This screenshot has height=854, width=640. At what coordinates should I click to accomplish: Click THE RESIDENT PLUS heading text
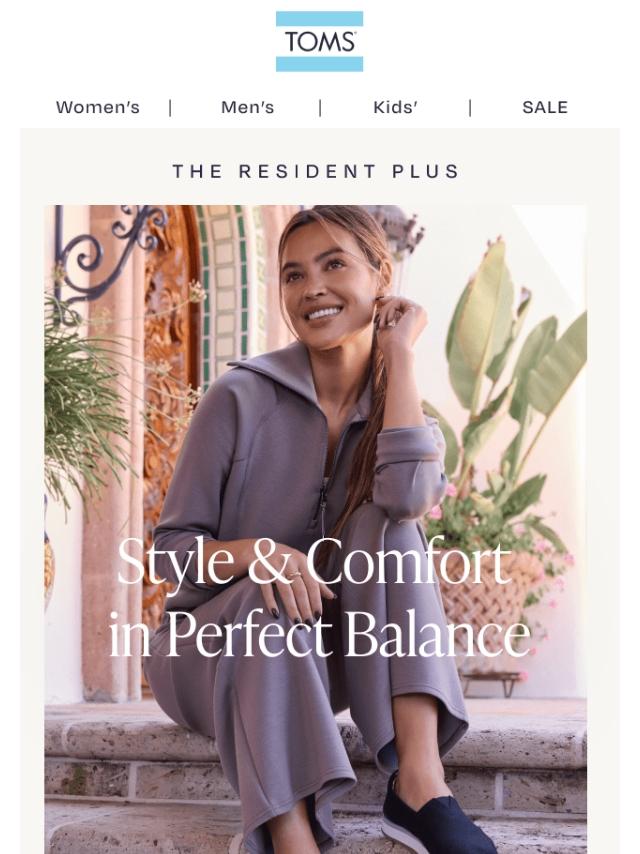316,172
